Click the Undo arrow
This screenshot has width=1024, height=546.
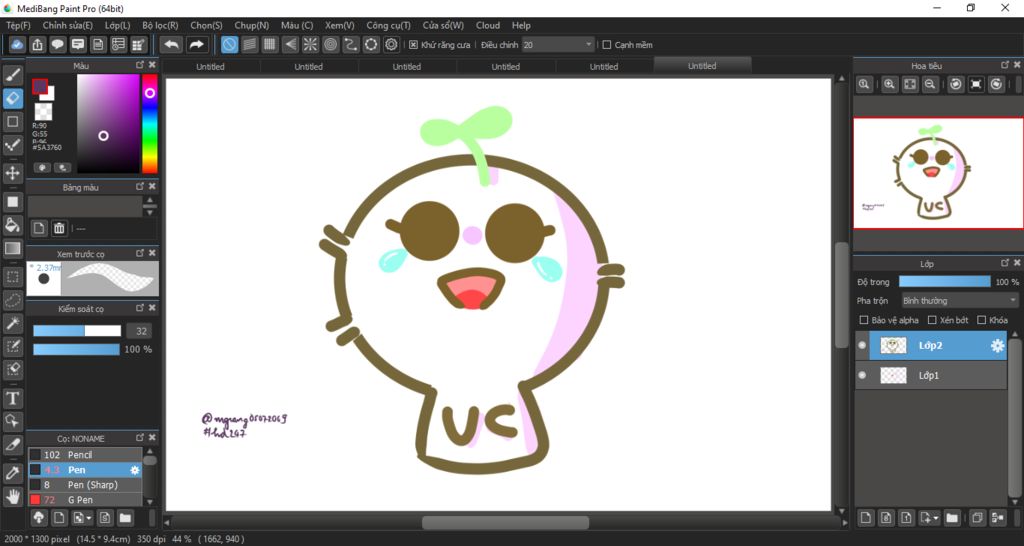(x=171, y=44)
